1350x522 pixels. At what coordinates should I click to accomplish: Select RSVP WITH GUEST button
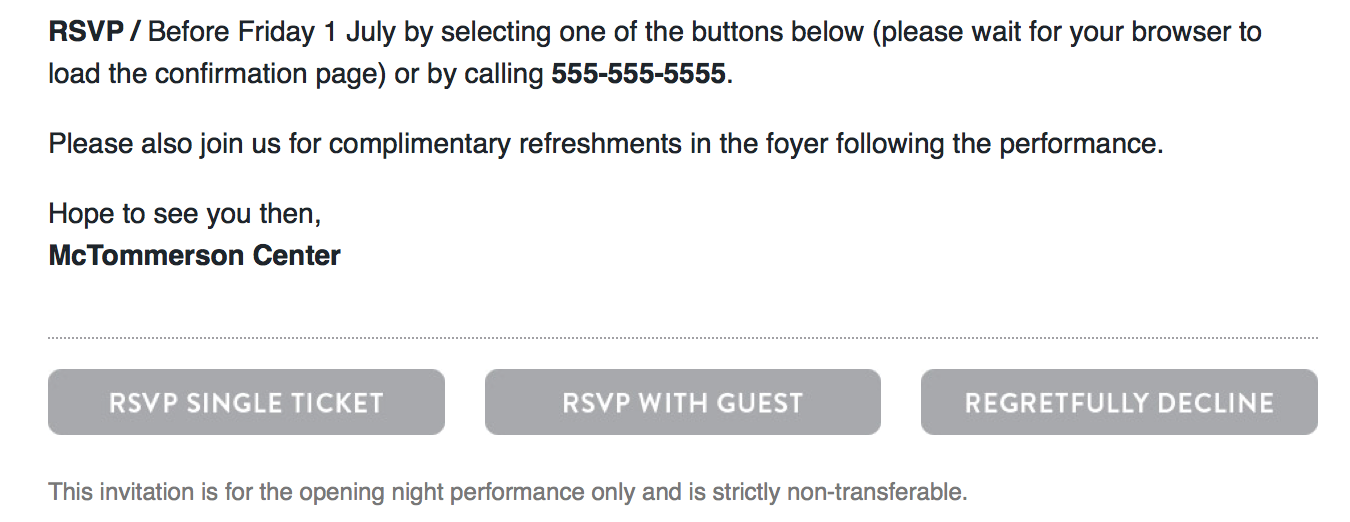coord(683,402)
